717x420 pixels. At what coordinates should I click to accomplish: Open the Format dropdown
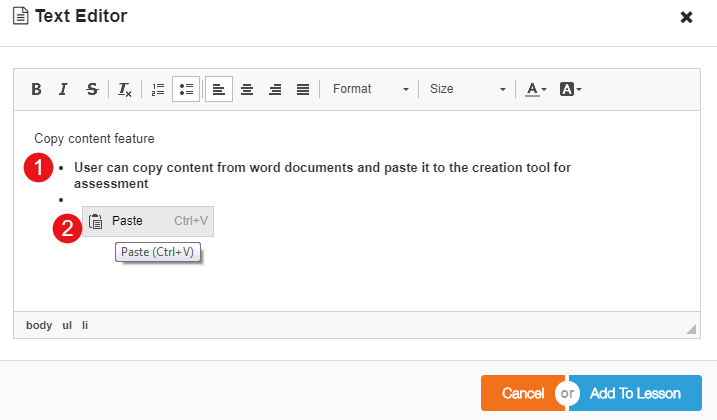coord(370,89)
